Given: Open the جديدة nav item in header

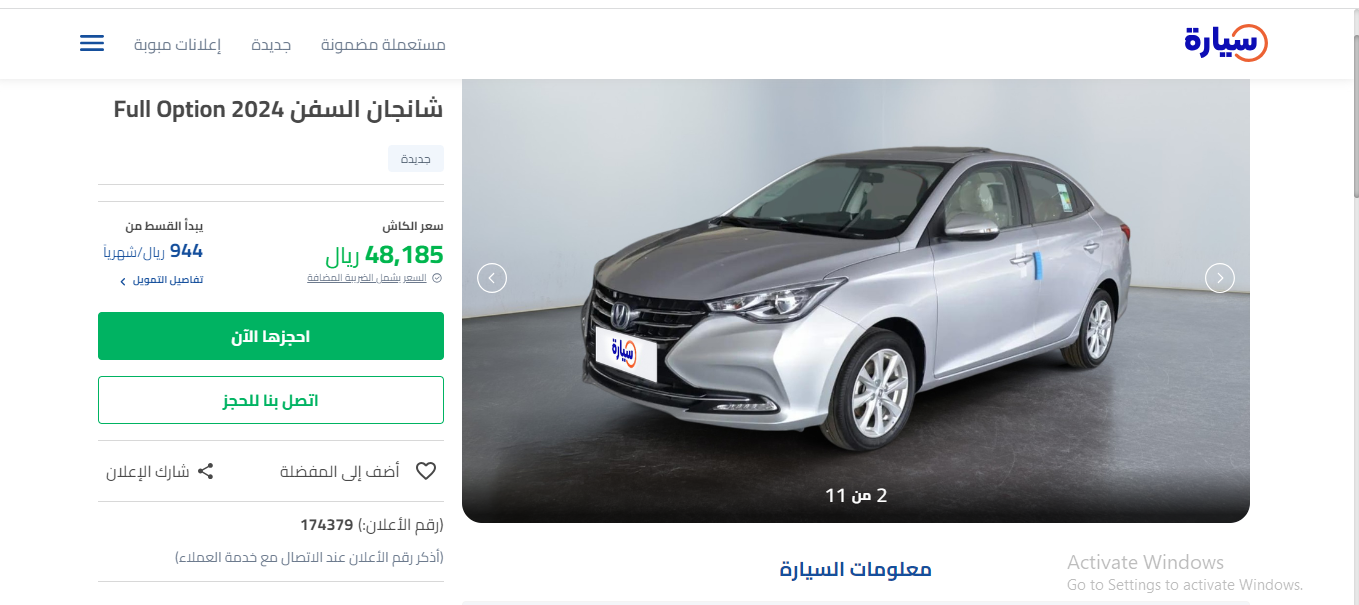Looking at the screenshot, I should point(271,45).
